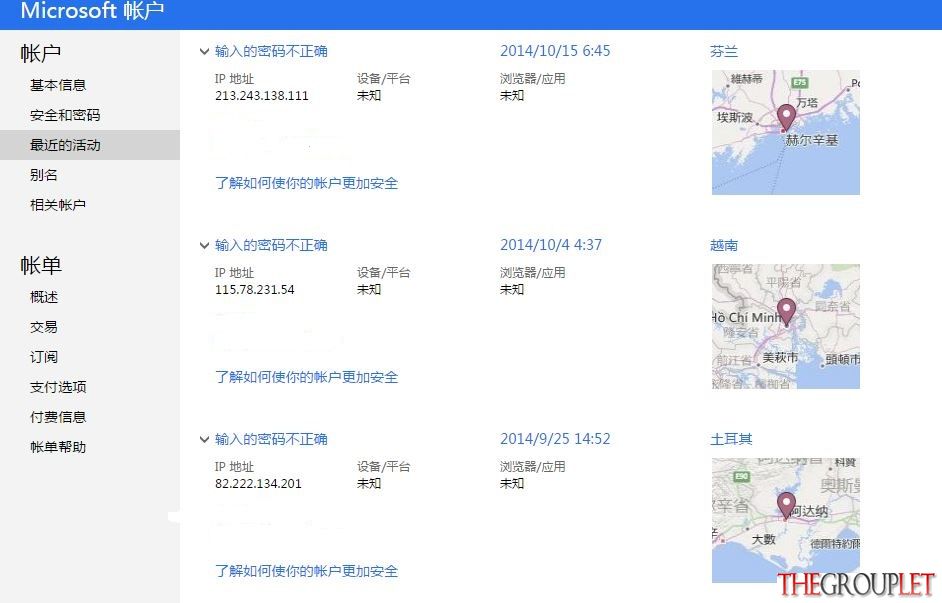Select IP address 213.243.138.111
This screenshot has width=942, height=603.
tap(262, 96)
